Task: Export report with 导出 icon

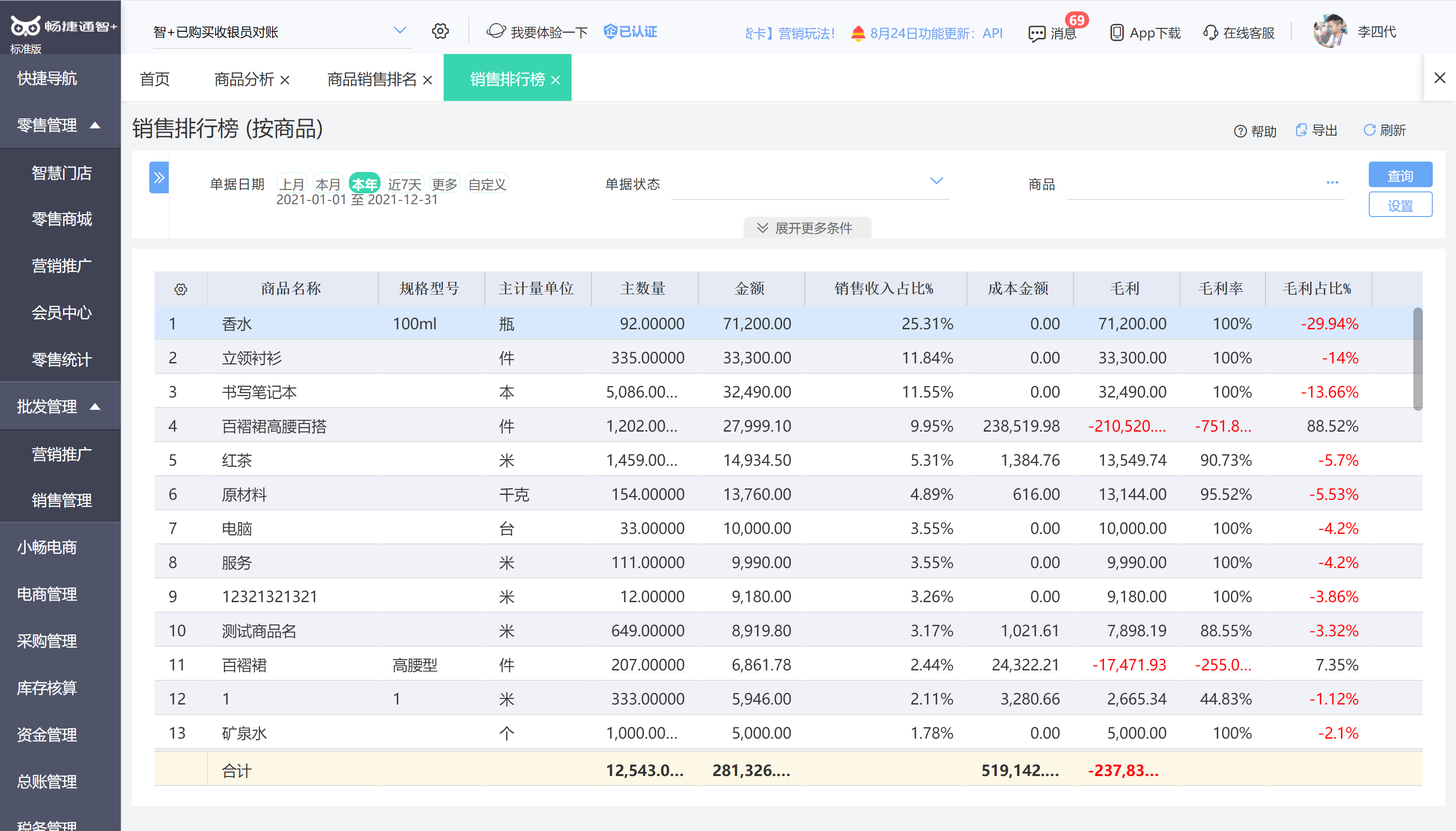Action: tap(1301, 130)
